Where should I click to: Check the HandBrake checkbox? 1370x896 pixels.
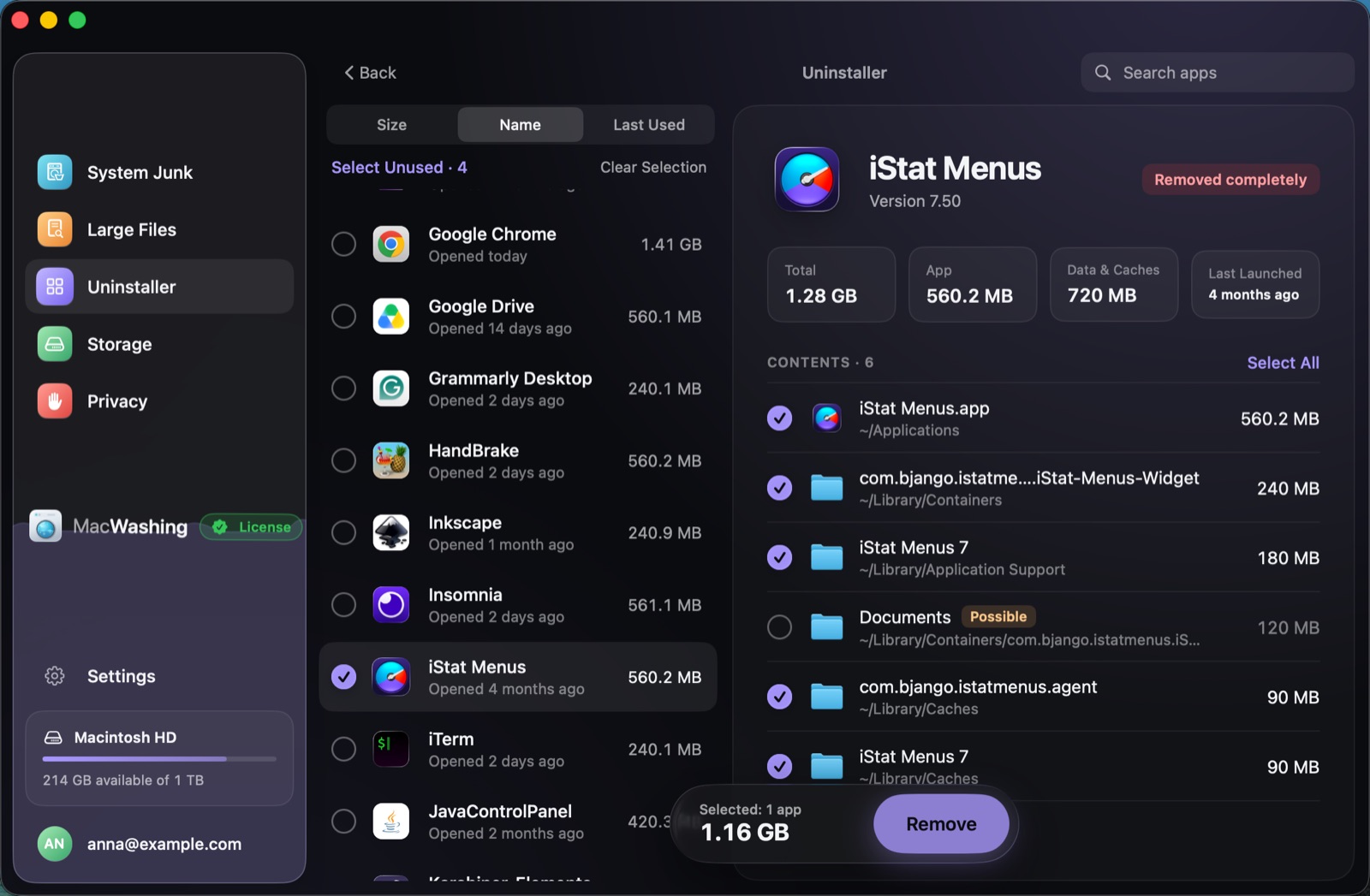click(344, 460)
